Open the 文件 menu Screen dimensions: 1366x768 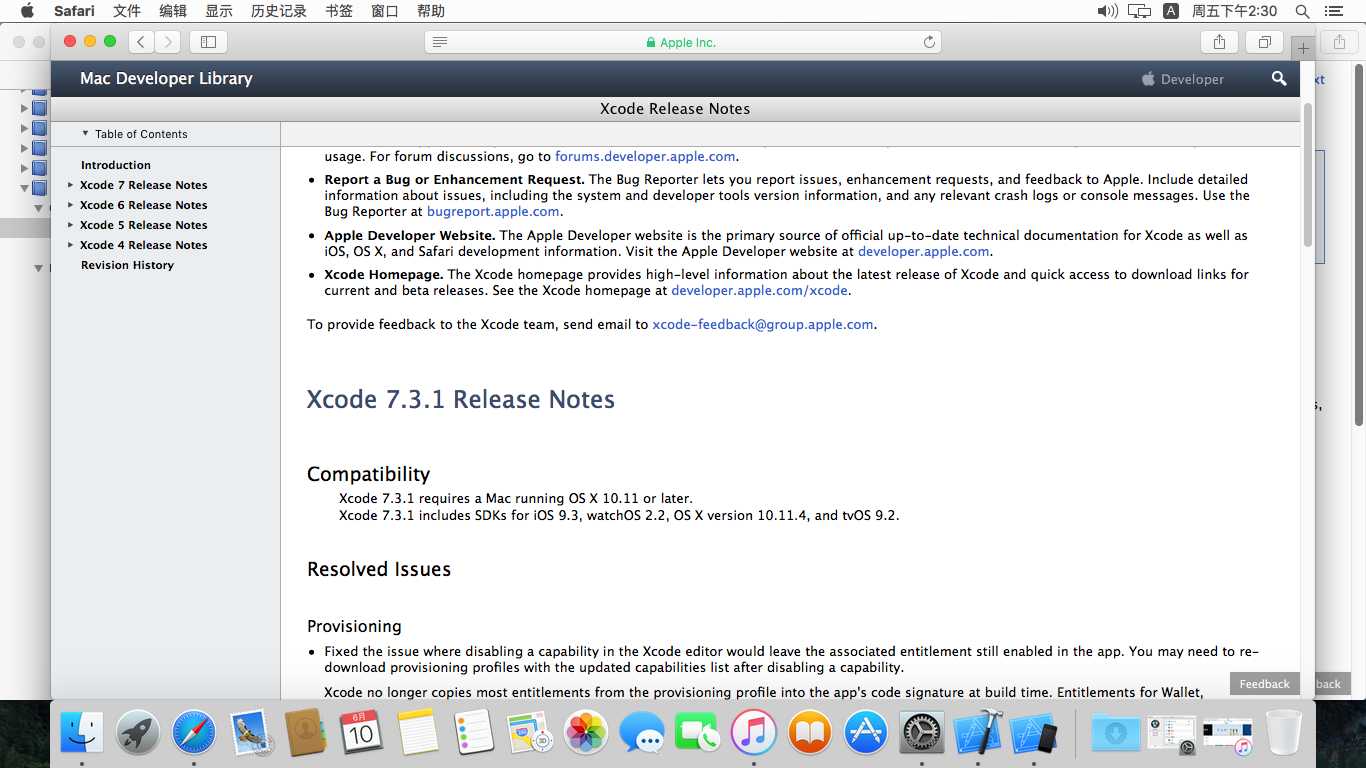[x=127, y=11]
